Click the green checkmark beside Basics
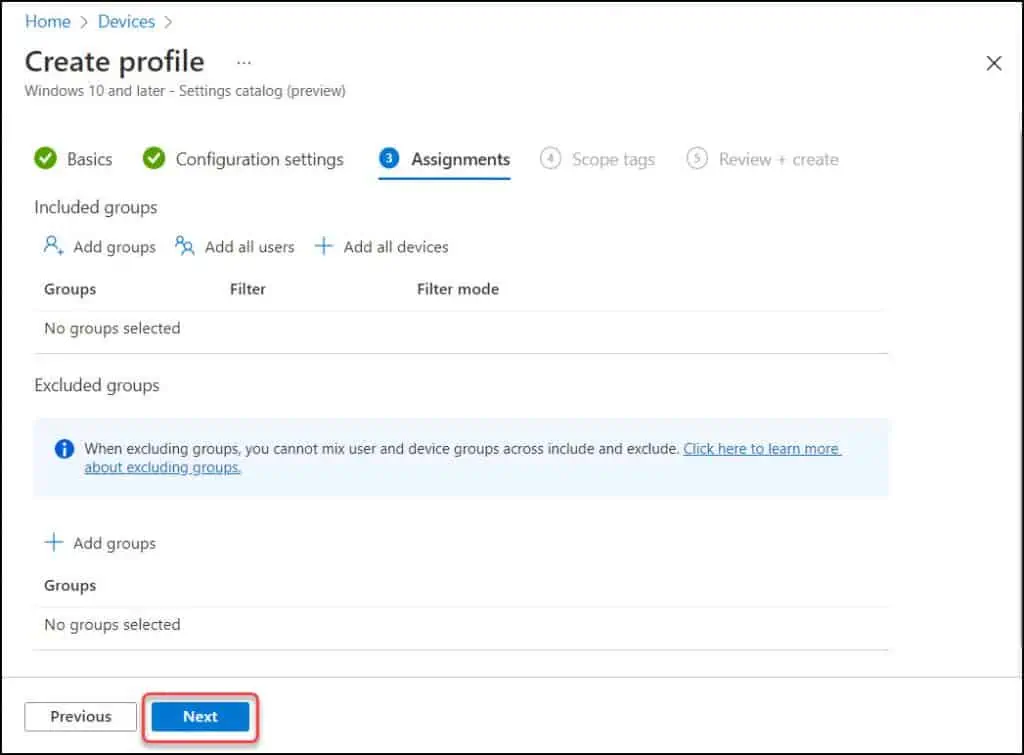This screenshot has height=755, width=1024. click(46, 158)
